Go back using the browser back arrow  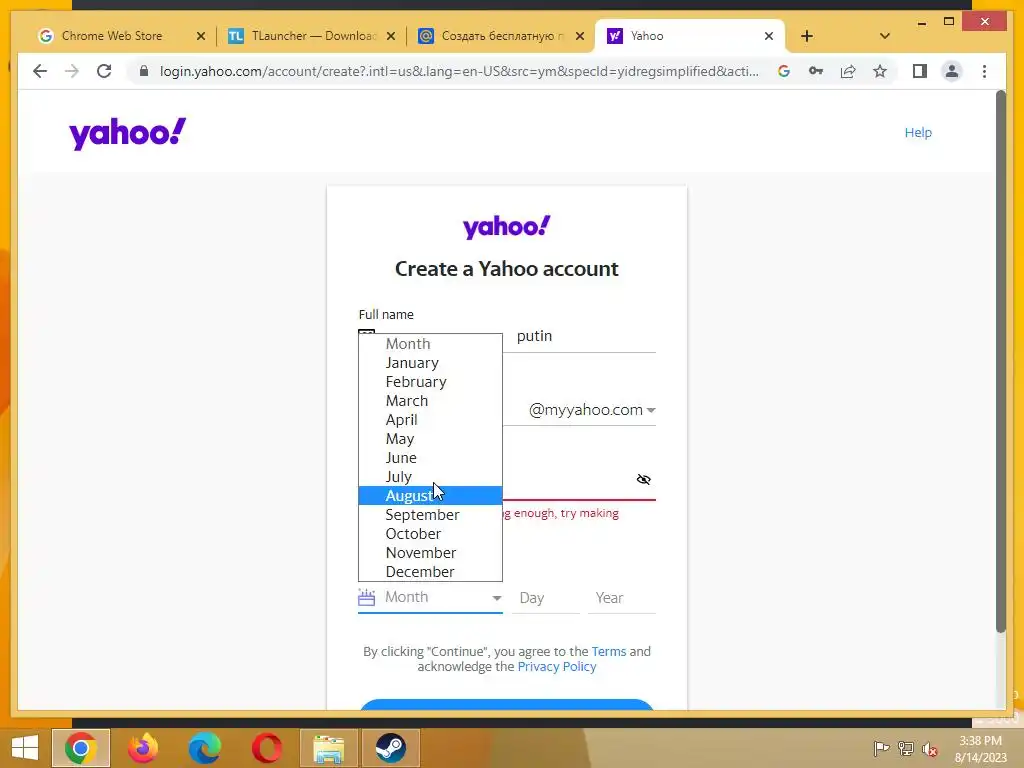40,71
